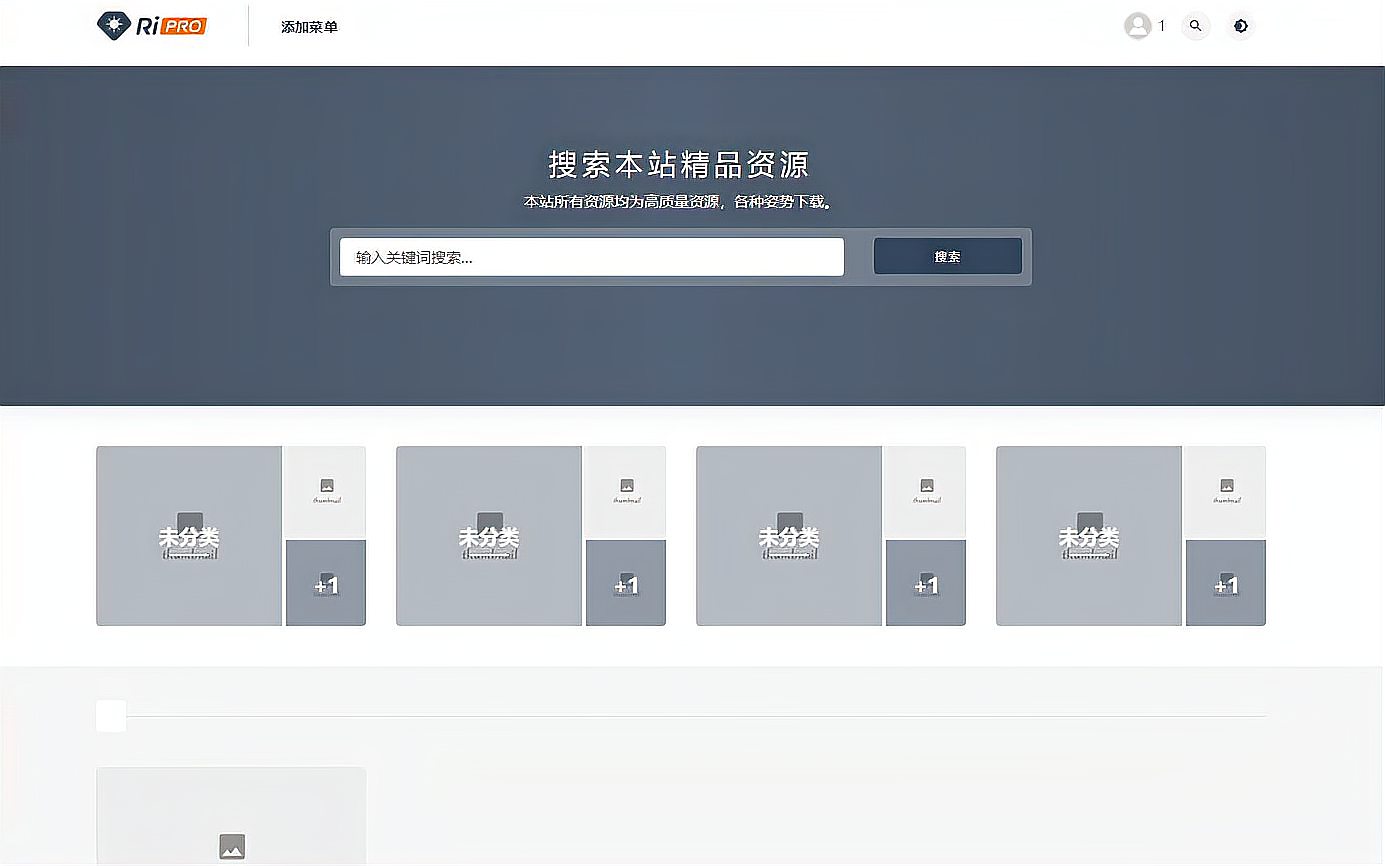Open the first 未分类 category card
Screen dimensions: 1385x866
pyautogui.click(x=188, y=536)
